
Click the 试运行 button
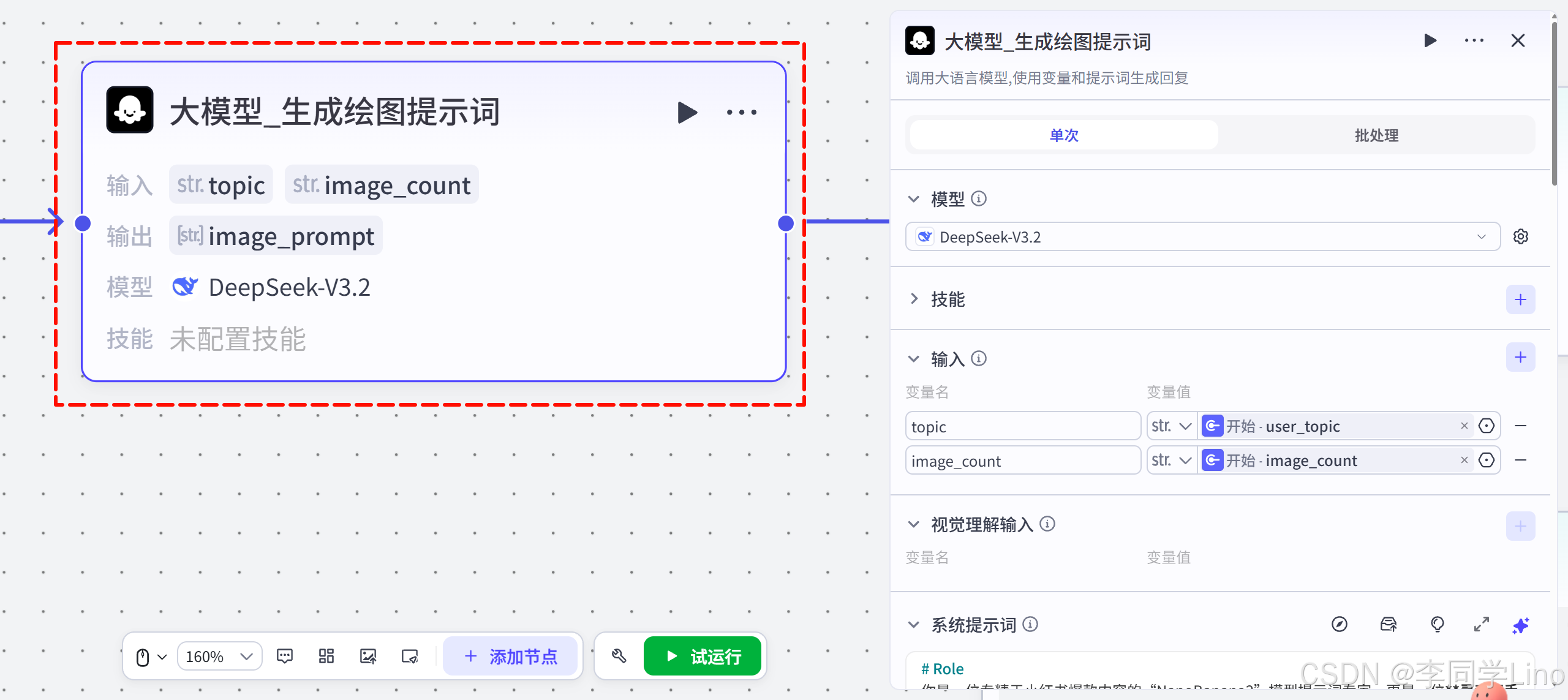(x=703, y=657)
